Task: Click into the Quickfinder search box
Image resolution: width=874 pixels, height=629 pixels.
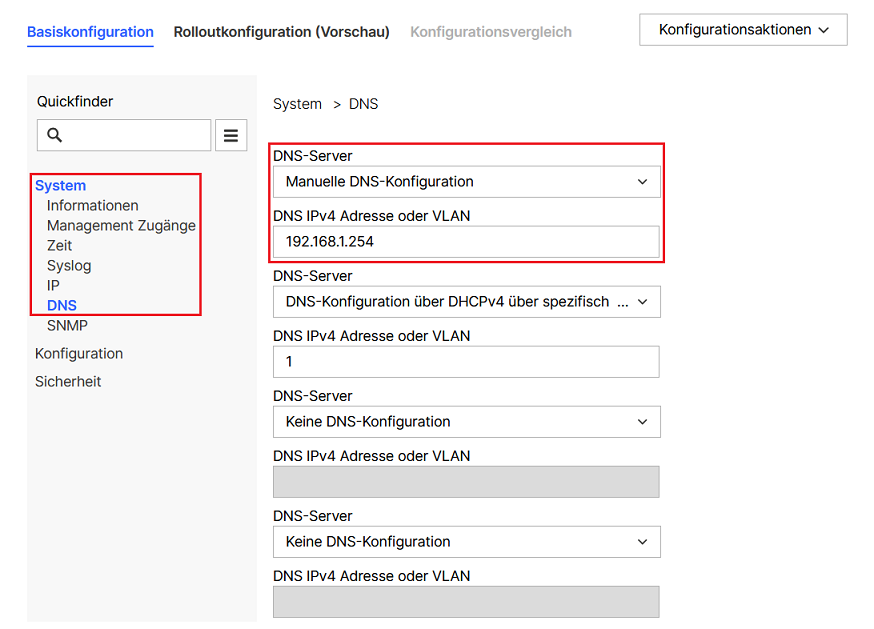Action: coord(135,135)
